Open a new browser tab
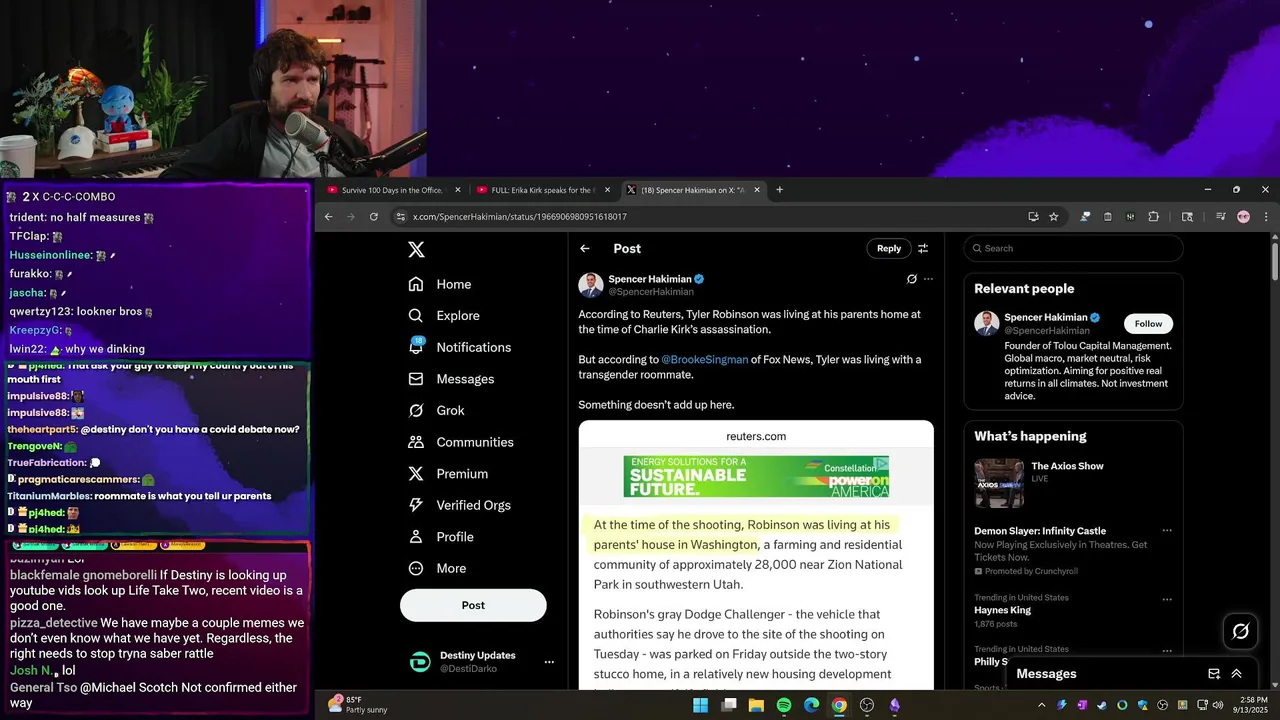Viewport: 1280px width, 720px height. (x=780, y=190)
